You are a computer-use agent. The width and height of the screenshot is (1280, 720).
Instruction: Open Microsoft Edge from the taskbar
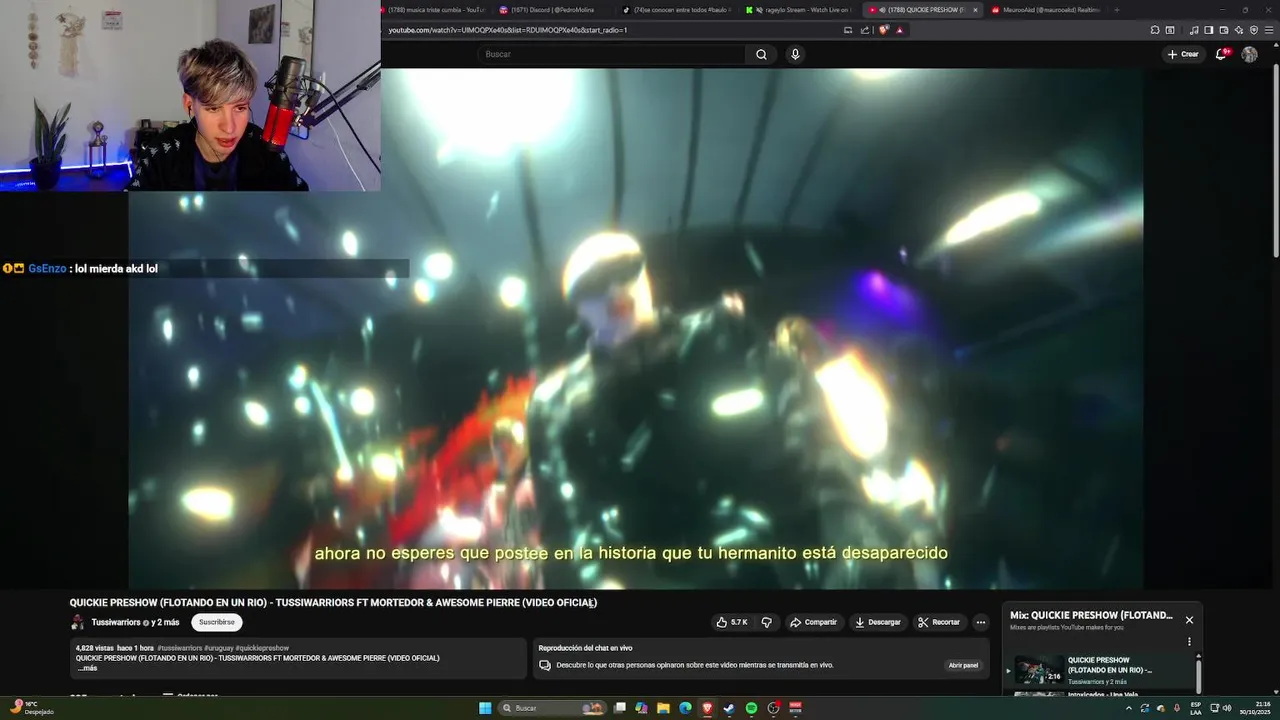pos(685,708)
